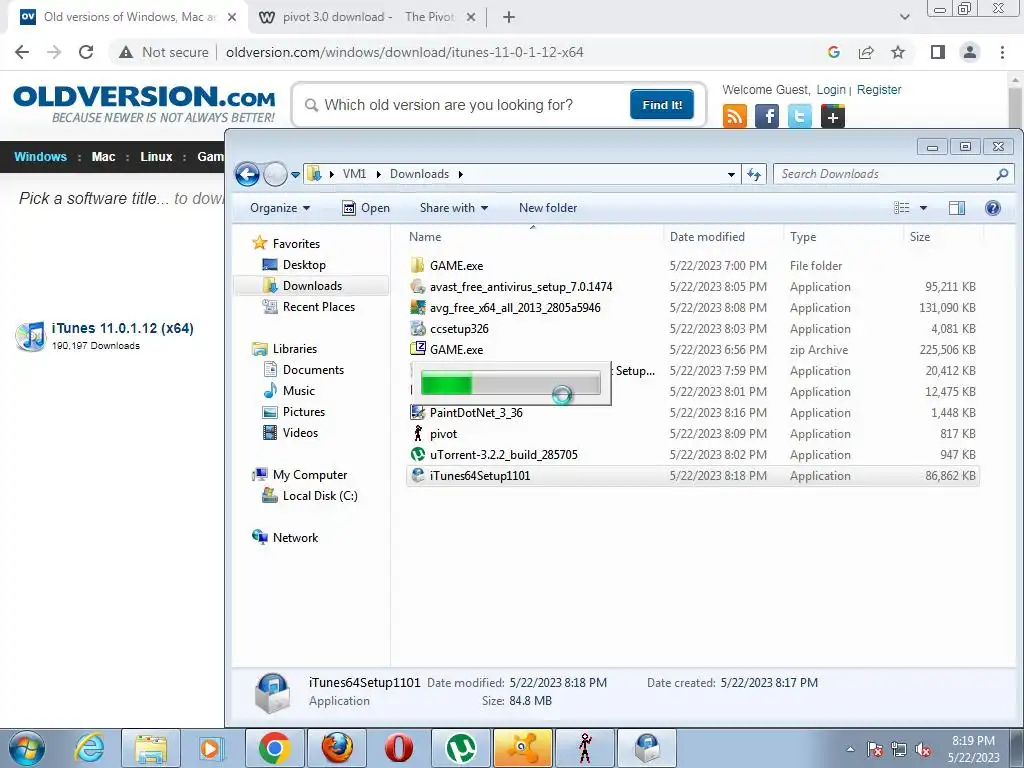Click Open in Explorer toolbar
Viewport: 1024px width, 768px height.
pyautogui.click(x=366, y=208)
